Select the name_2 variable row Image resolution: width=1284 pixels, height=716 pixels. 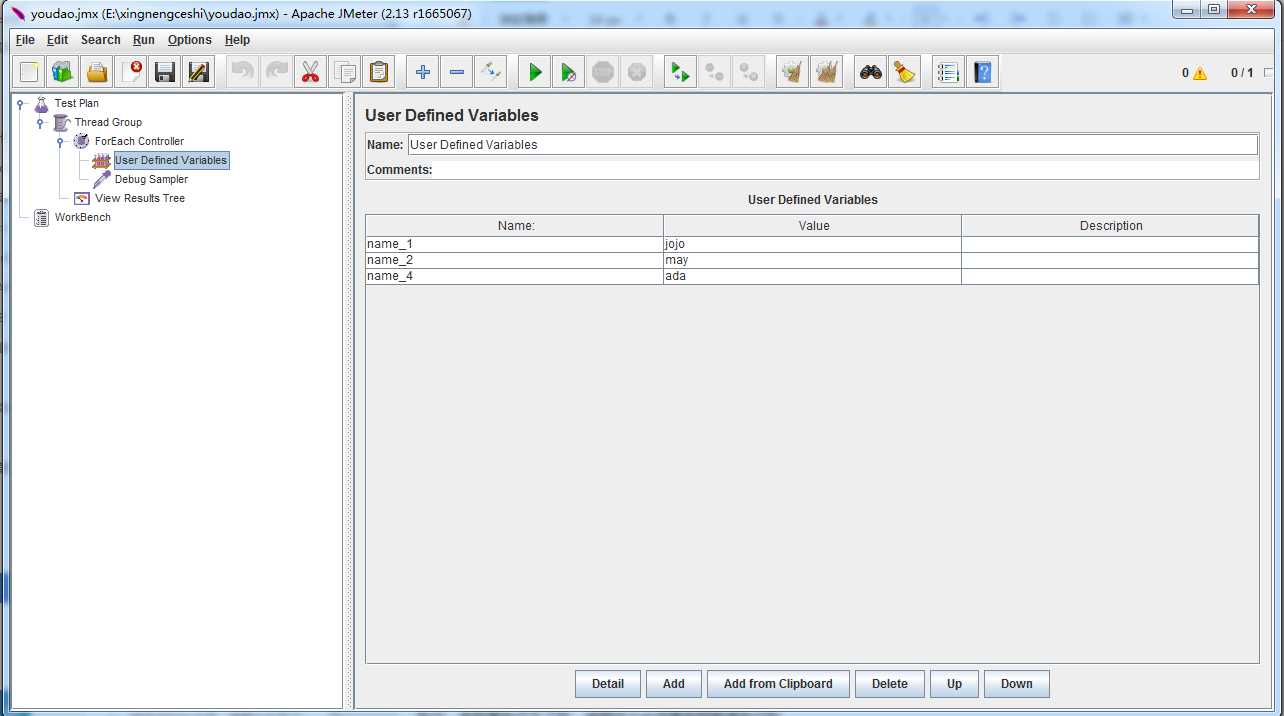pyautogui.click(x=513, y=260)
